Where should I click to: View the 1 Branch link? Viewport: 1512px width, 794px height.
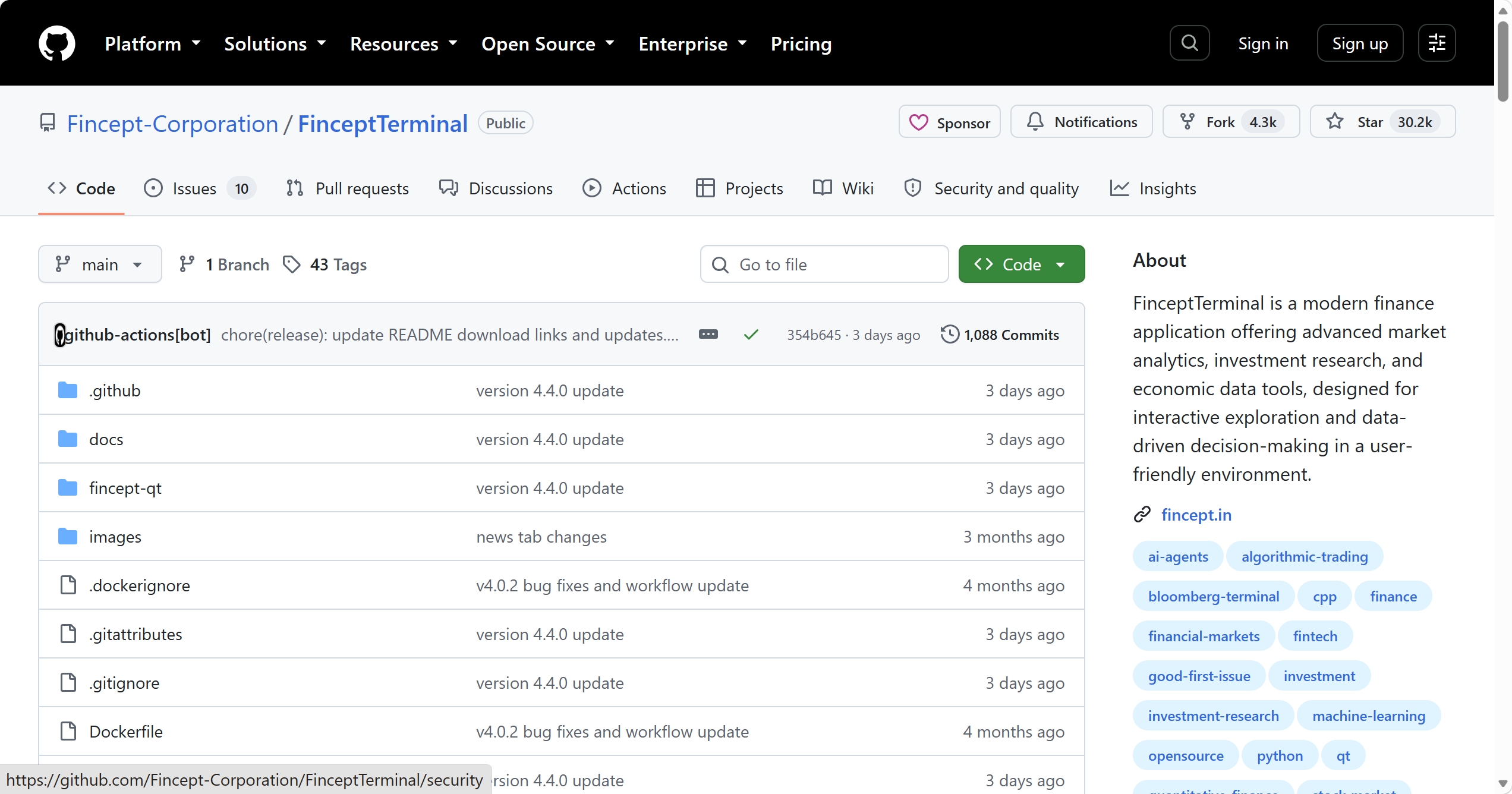pos(224,264)
